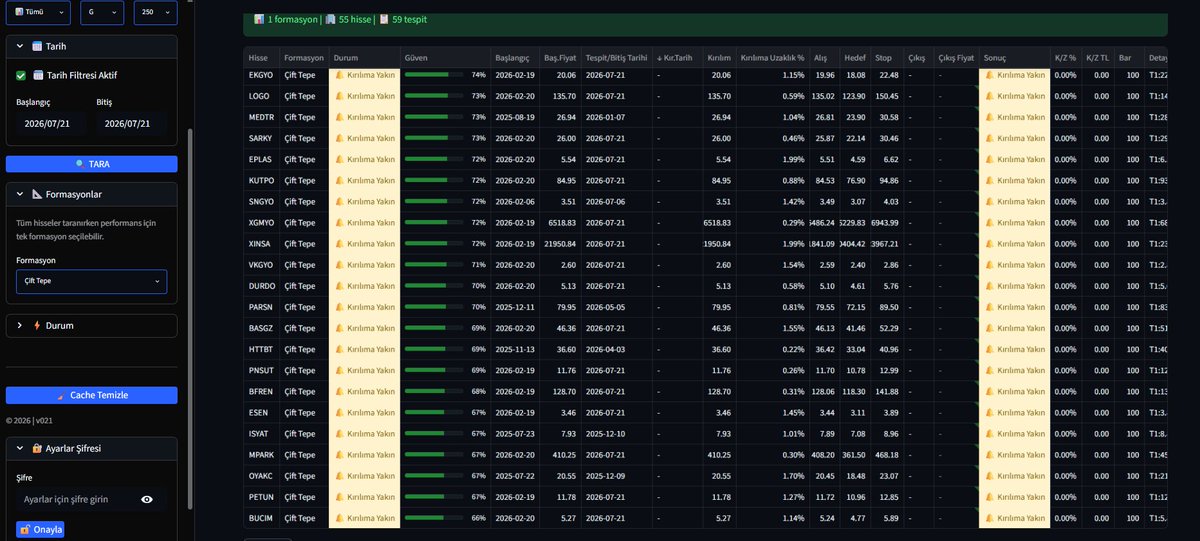Viewport: 1200px width, 541px height.
Task: Click the bell icon in PARSN's Durum cell
Action: click(x=339, y=307)
